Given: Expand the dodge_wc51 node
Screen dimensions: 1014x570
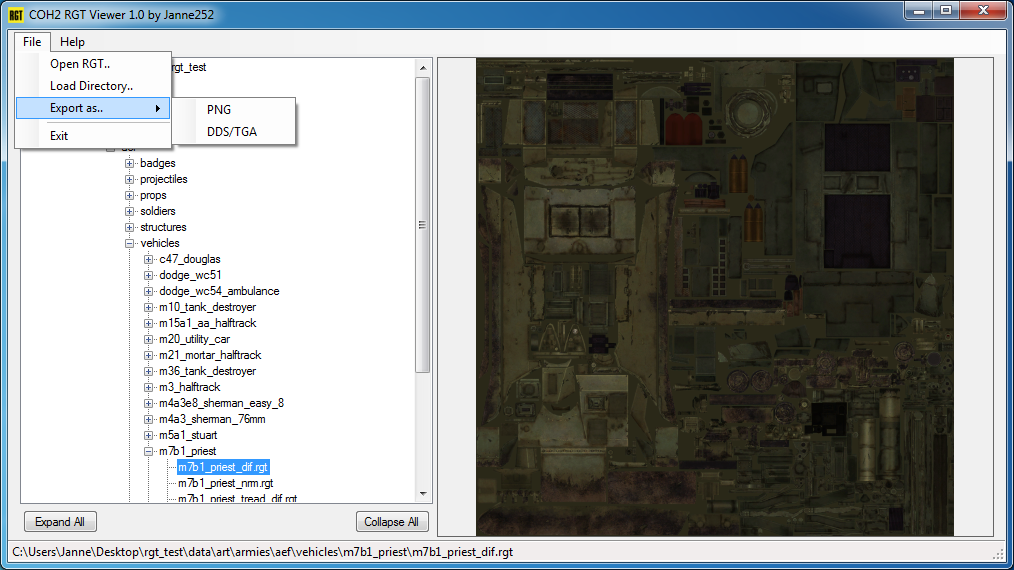Looking at the screenshot, I should (x=148, y=275).
